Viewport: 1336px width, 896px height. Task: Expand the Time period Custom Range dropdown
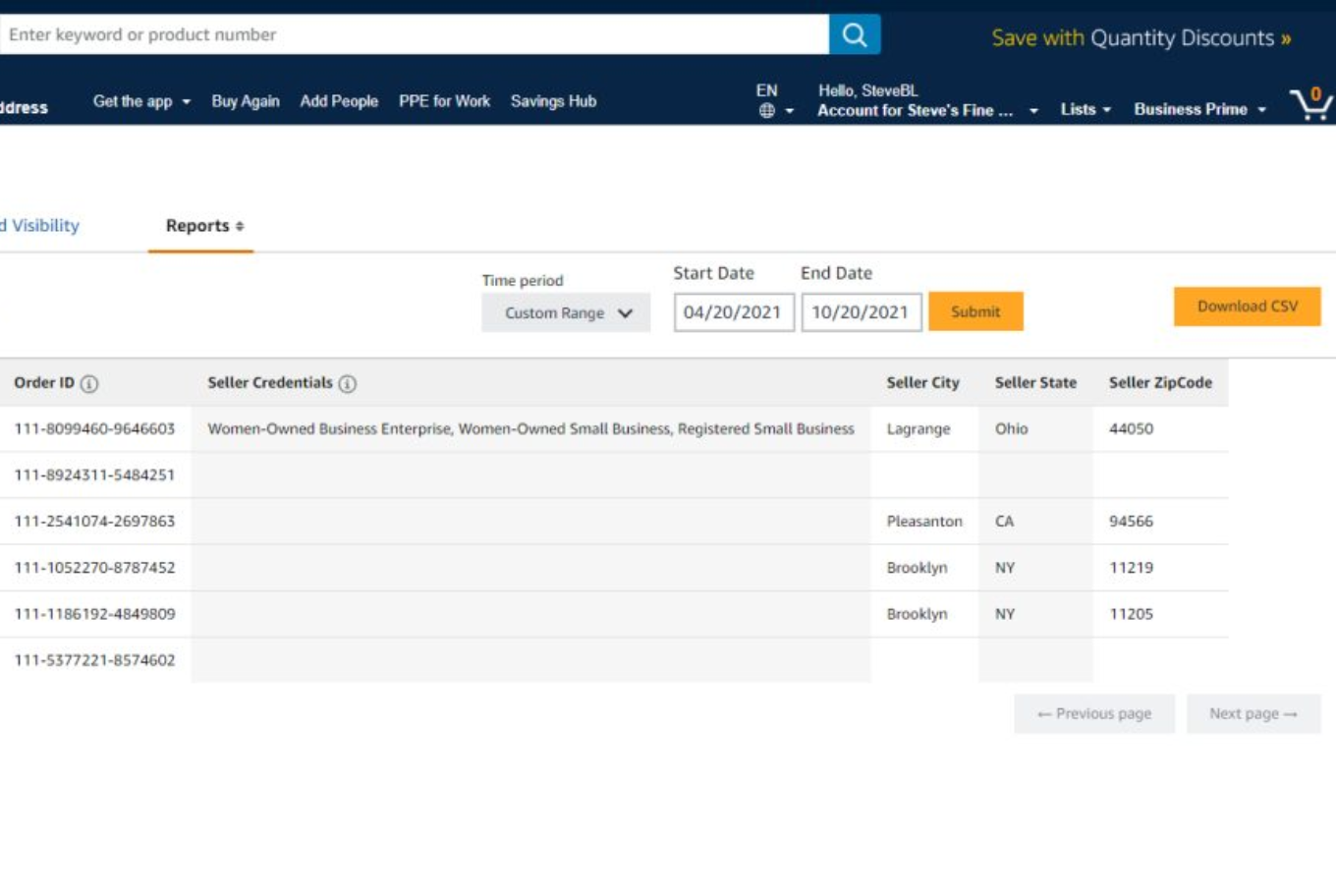pos(566,313)
